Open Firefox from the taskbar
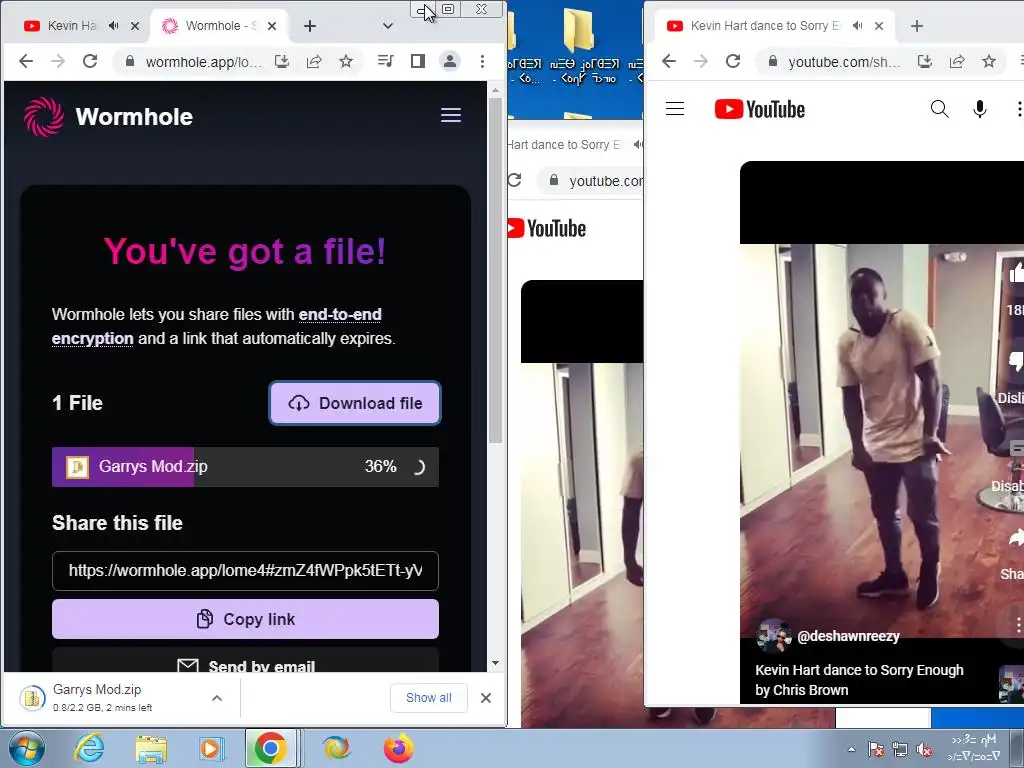 point(398,748)
